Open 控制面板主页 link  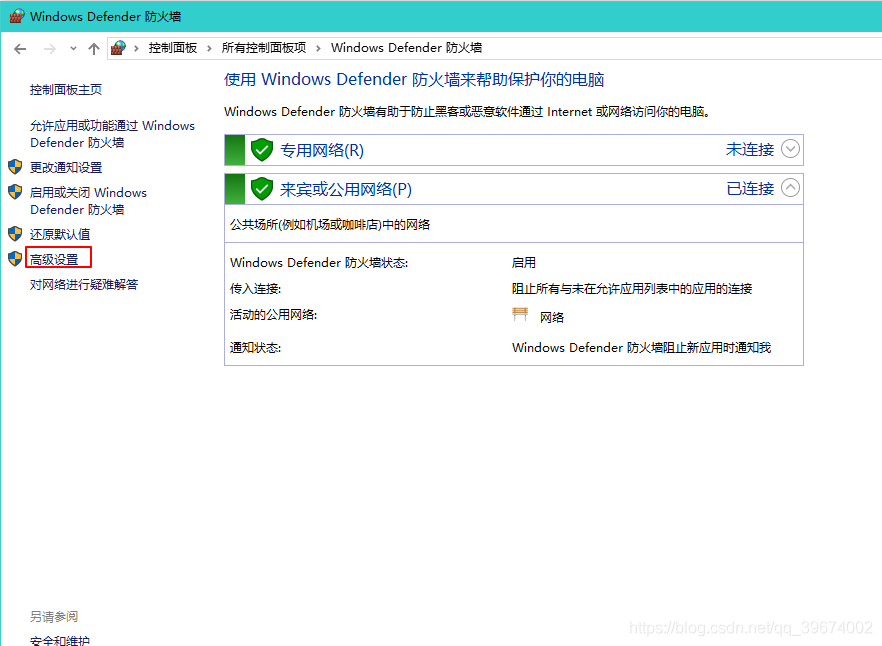click(x=66, y=89)
